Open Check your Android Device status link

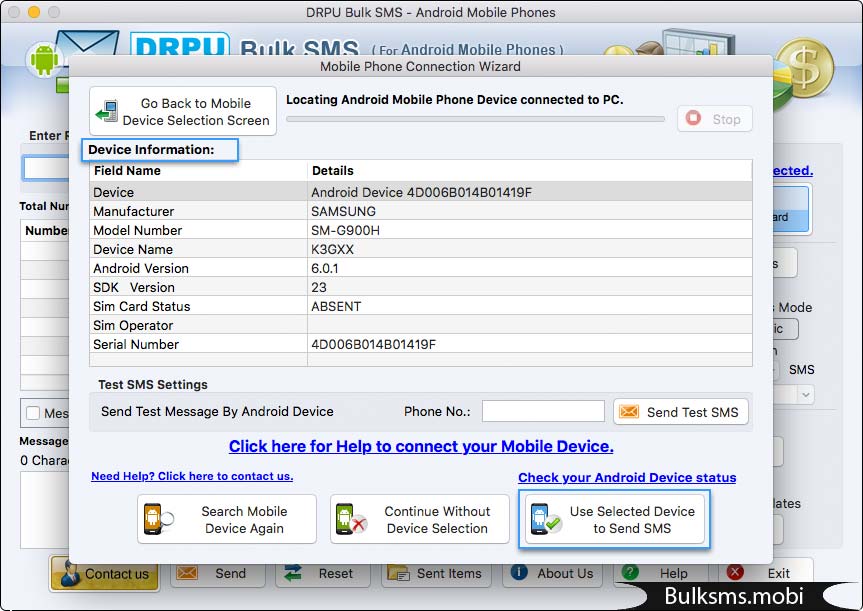tap(627, 477)
